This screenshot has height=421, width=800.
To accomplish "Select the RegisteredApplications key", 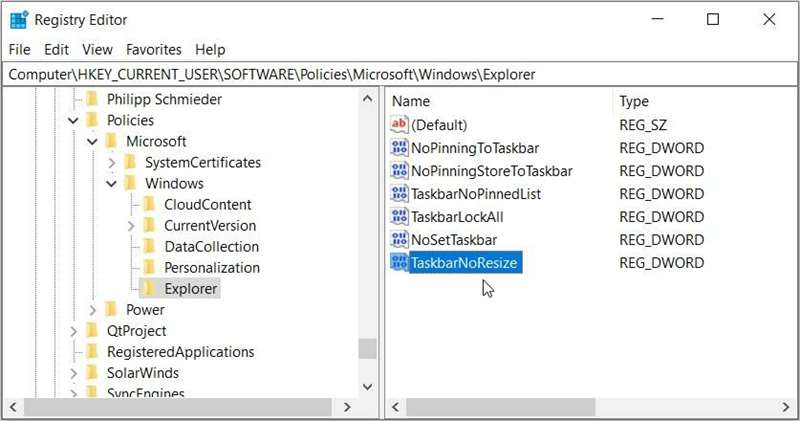I will point(180,352).
